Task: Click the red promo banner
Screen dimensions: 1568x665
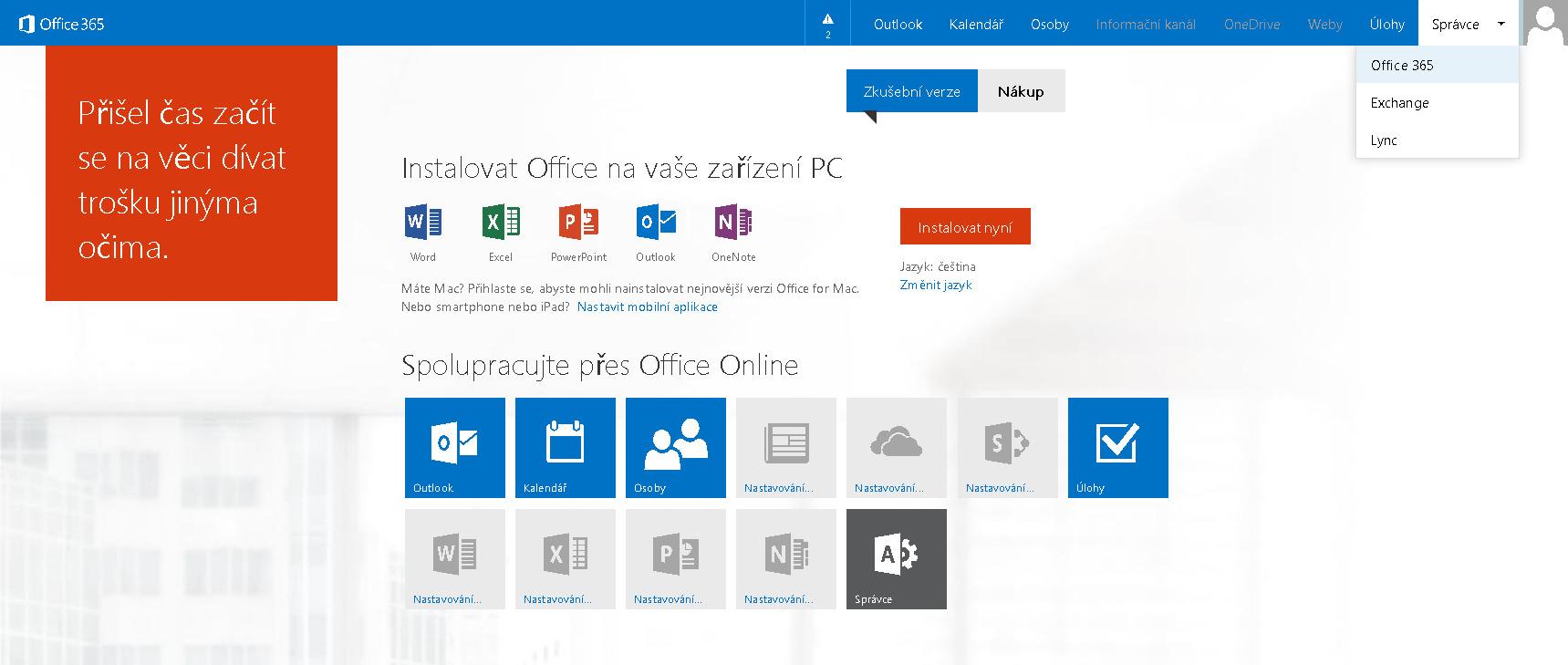Action: click(192, 173)
